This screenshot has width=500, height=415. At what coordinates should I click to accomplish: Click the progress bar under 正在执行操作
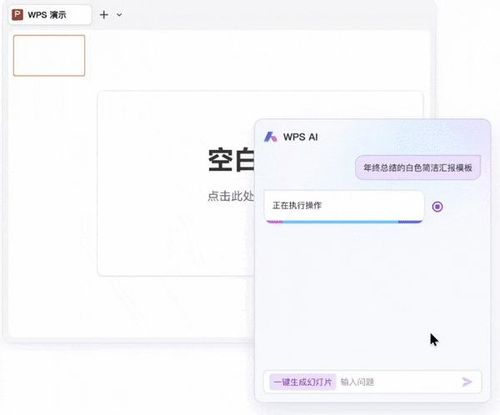point(344,221)
